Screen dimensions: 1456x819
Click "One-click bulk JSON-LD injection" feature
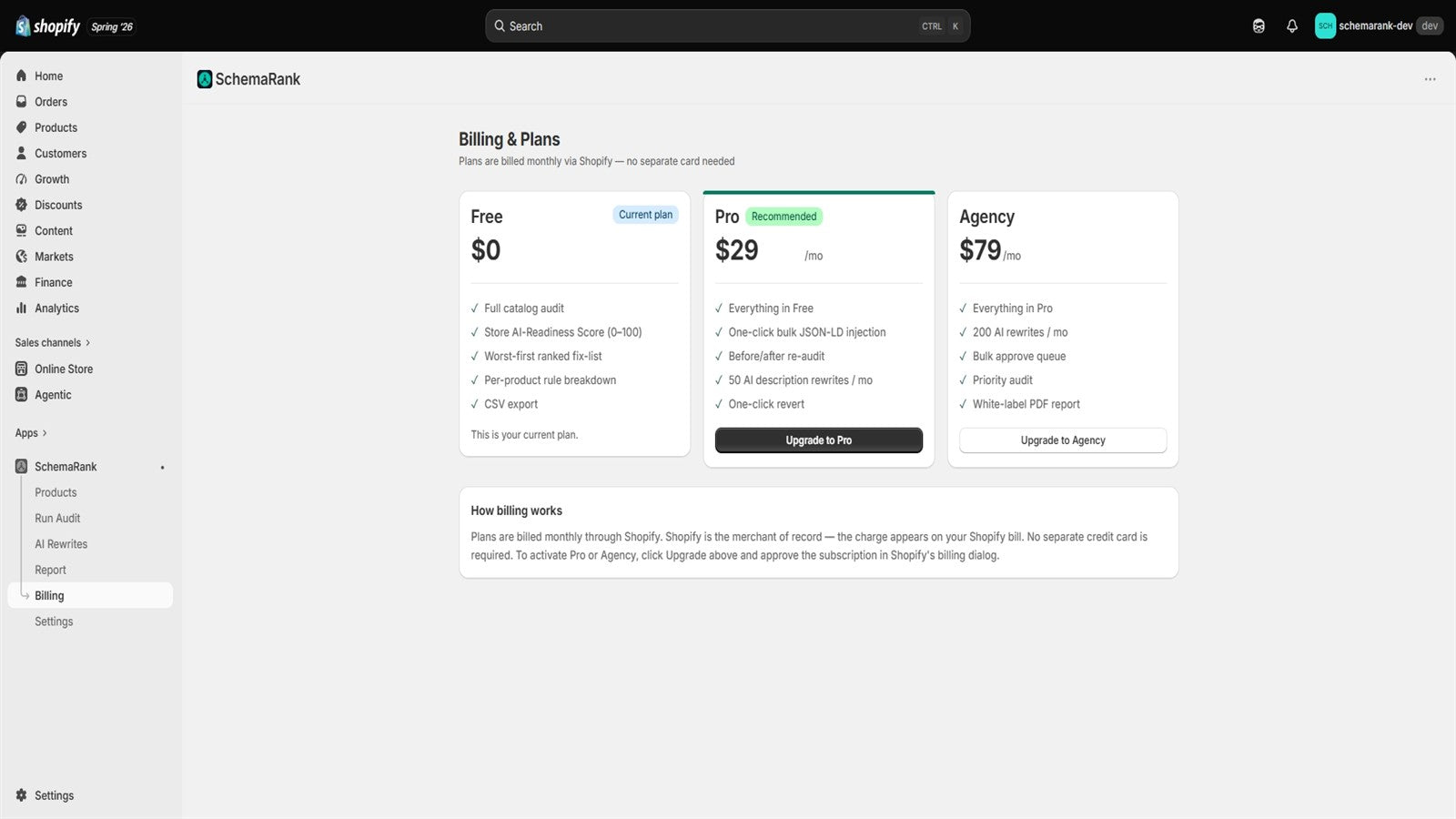click(x=807, y=332)
